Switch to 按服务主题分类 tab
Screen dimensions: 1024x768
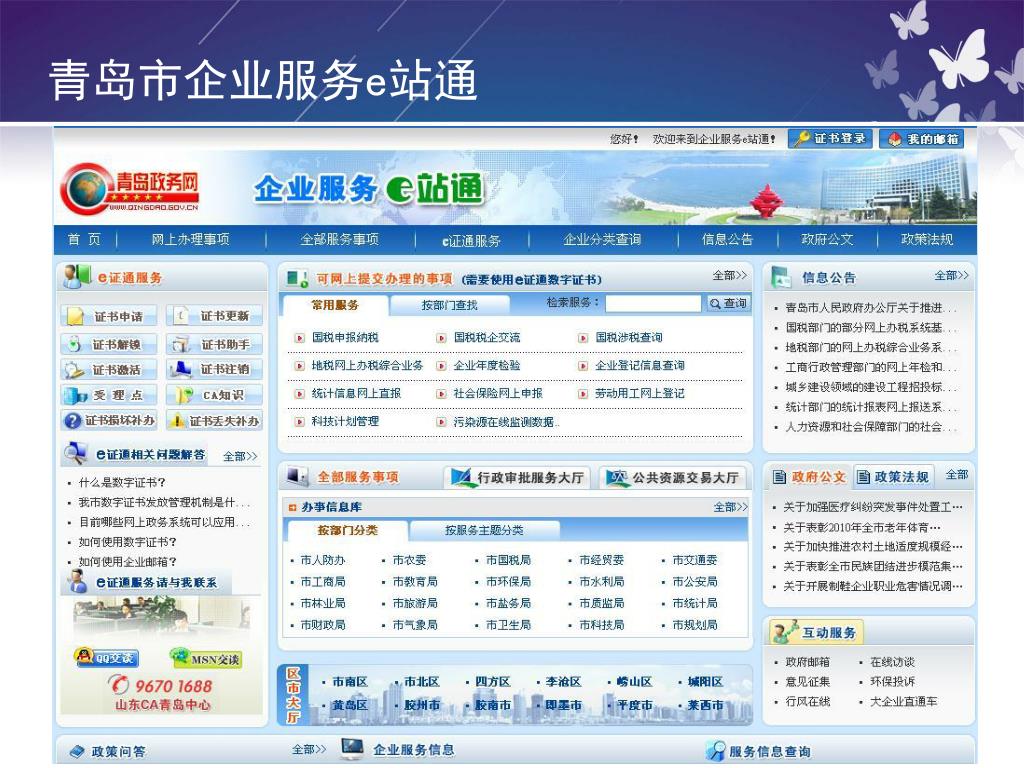click(484, 530)
